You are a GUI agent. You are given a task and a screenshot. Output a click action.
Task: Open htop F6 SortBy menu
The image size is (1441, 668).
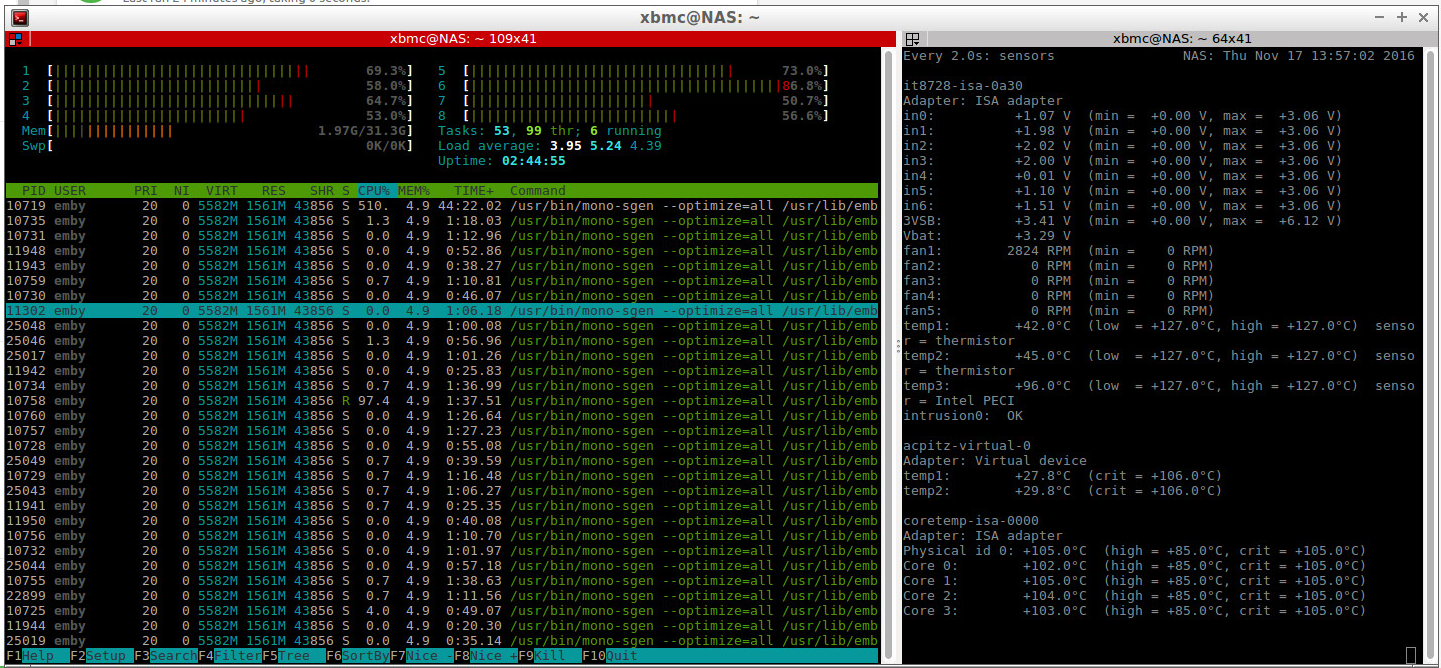pos(358,656)
